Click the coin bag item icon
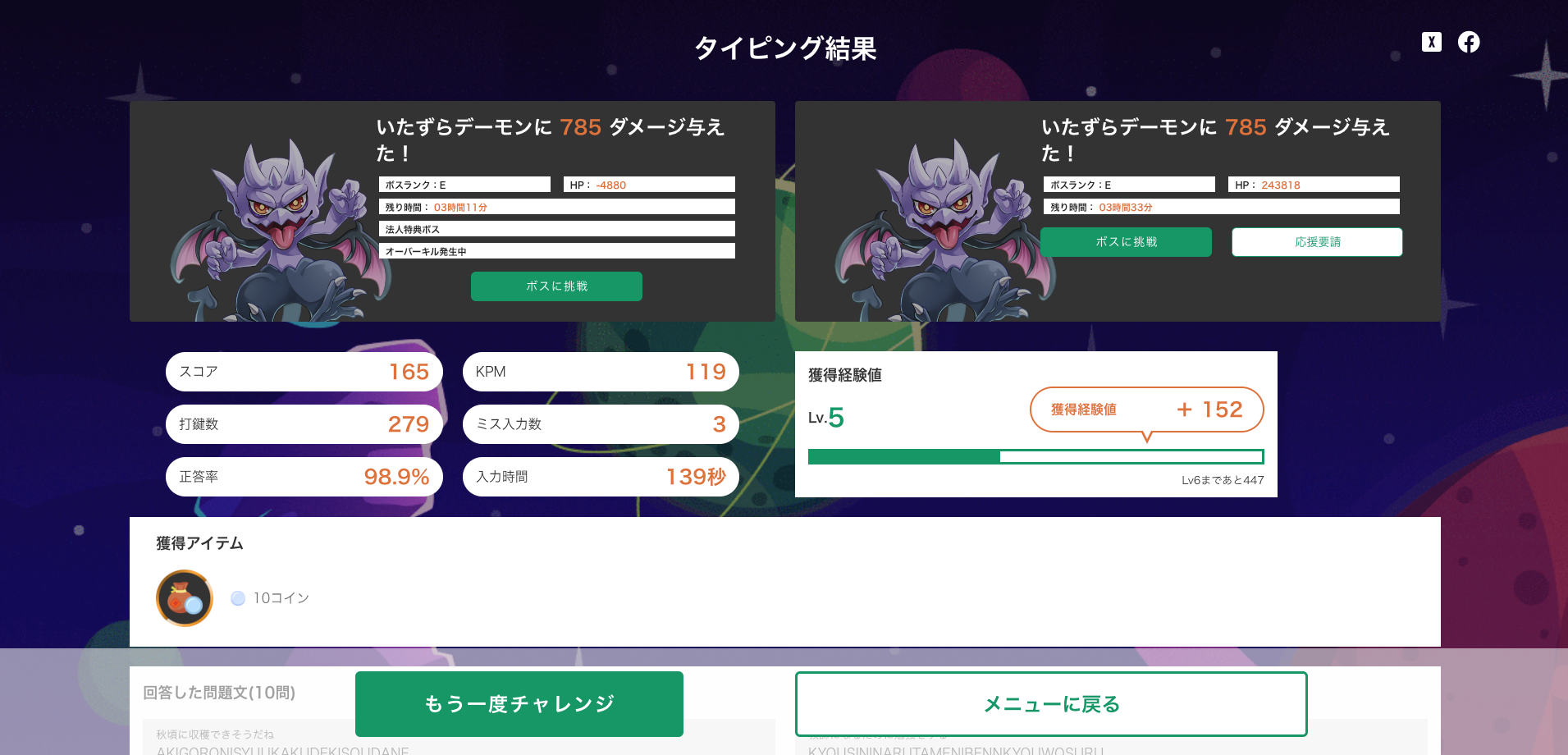 (x=185, y=598)
